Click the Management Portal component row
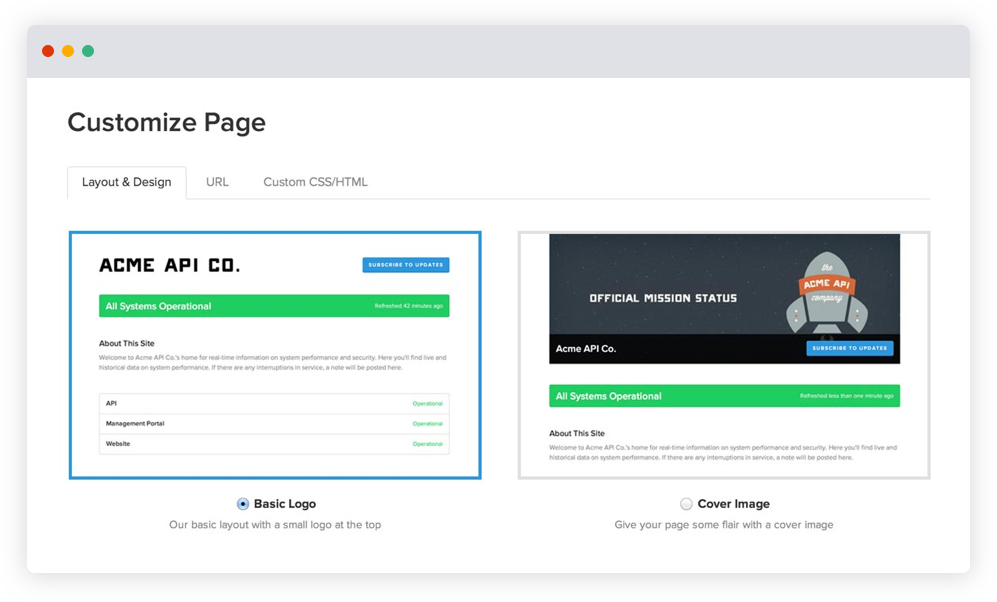 275,424
